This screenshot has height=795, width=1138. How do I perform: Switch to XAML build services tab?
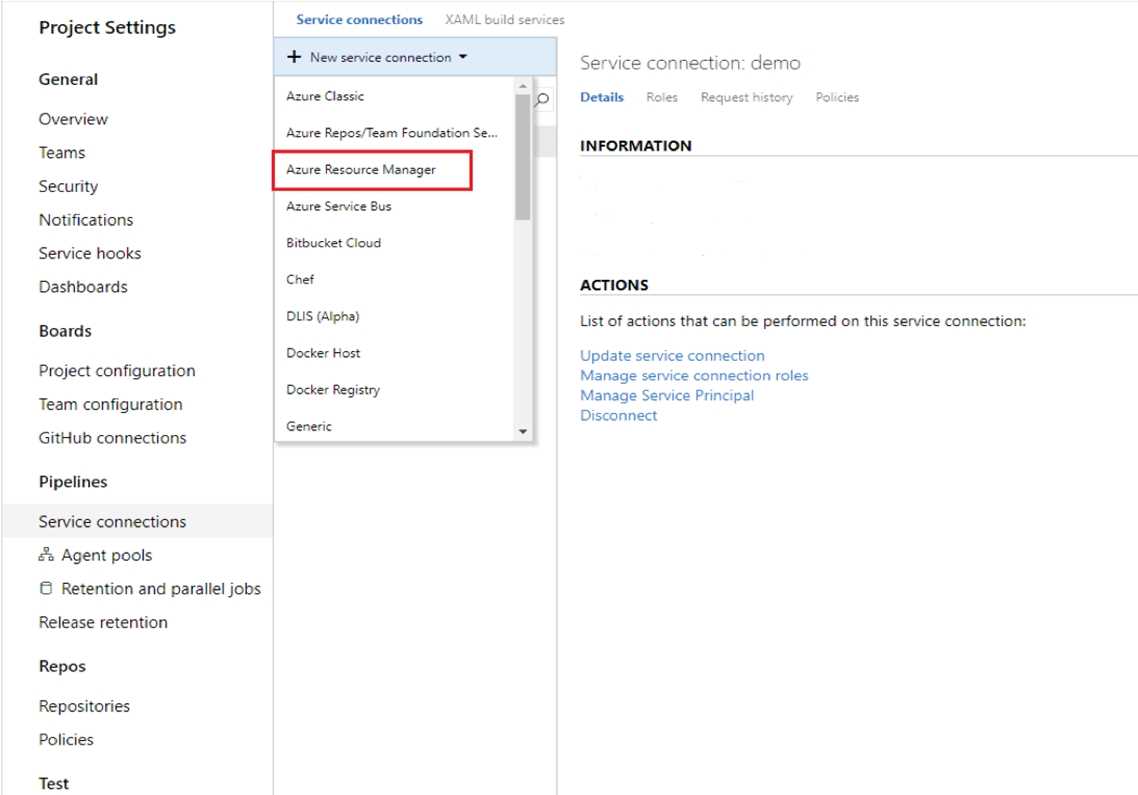click(x=504, y=19)
